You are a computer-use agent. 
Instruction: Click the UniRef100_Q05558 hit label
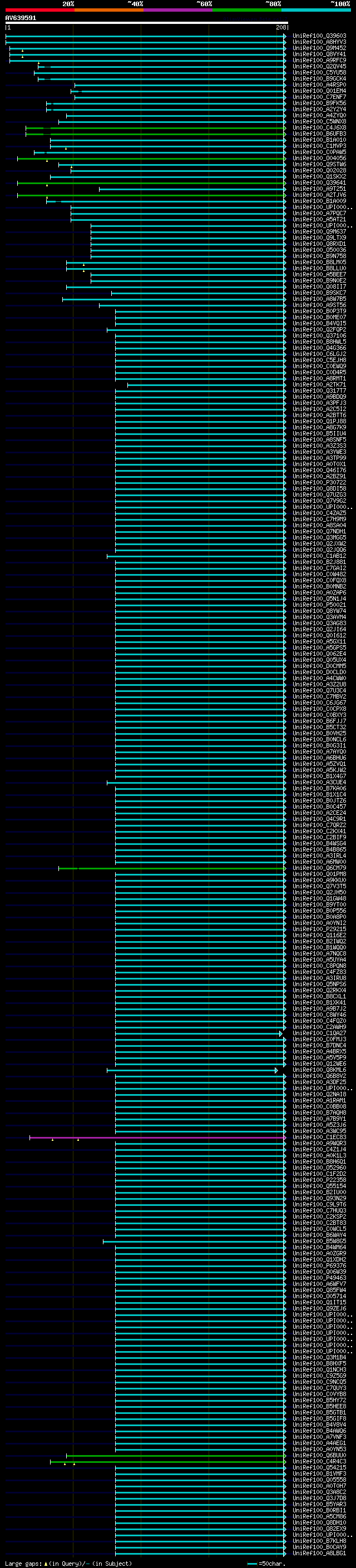(x=319, y=1480)
